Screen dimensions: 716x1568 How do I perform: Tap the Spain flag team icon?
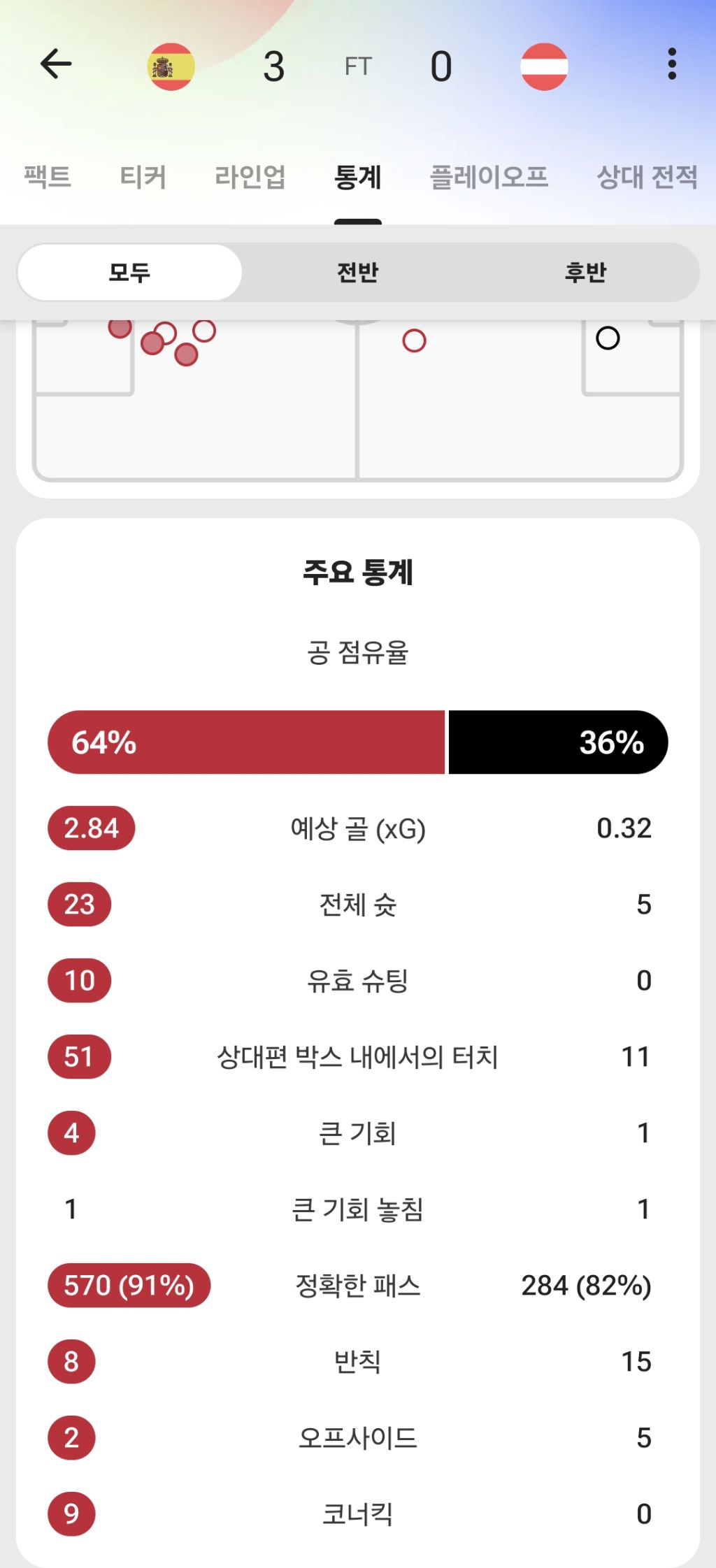[171, 66]
